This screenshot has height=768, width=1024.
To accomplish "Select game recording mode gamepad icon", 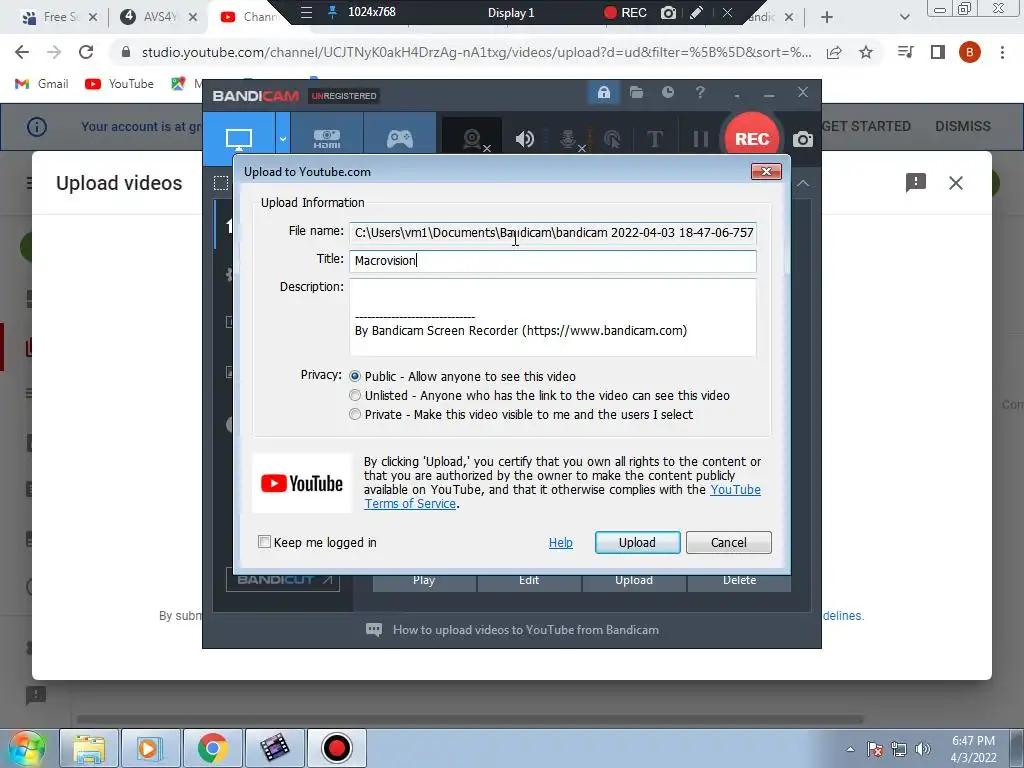I will point(400,138).
